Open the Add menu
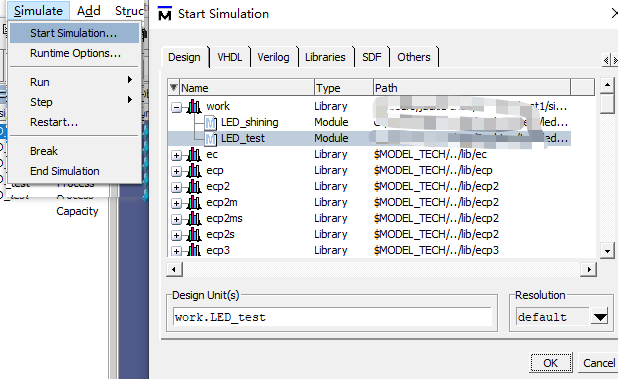Viewport: 618px width, 379px height. pos(89,11)
